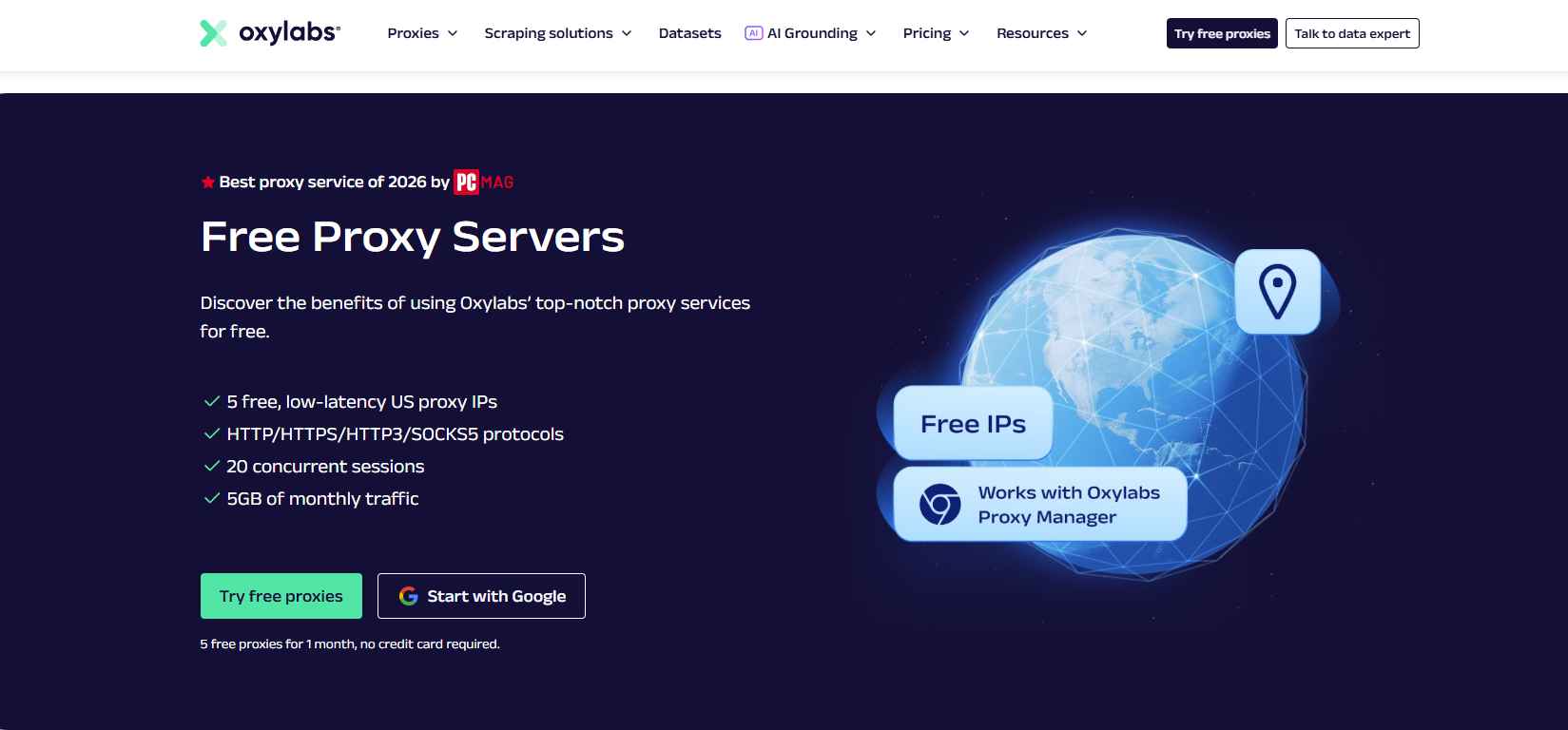This screenshot has height=730, width=1568.
Task: Click checkmark beside 20 concurrent sessions
Action: 212,467
